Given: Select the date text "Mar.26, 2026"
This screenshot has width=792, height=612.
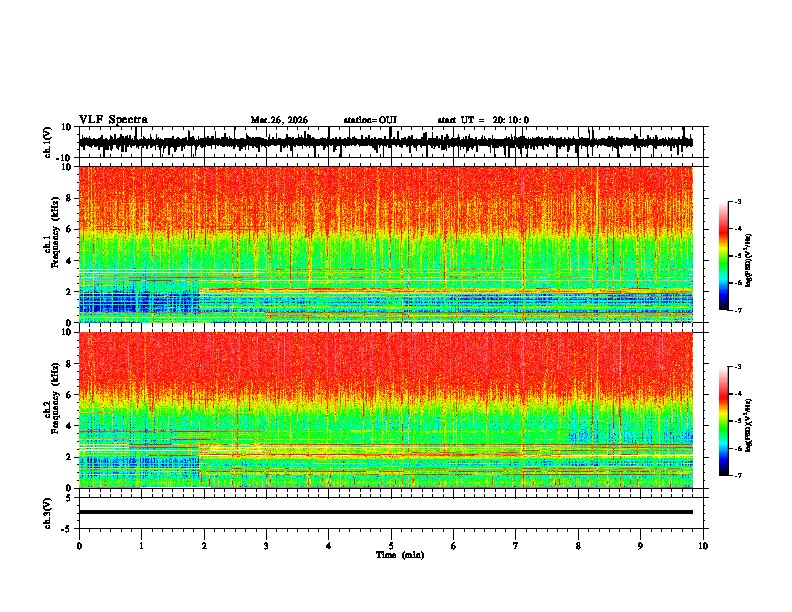Looking at the screenshot, I should click(279, 120).
